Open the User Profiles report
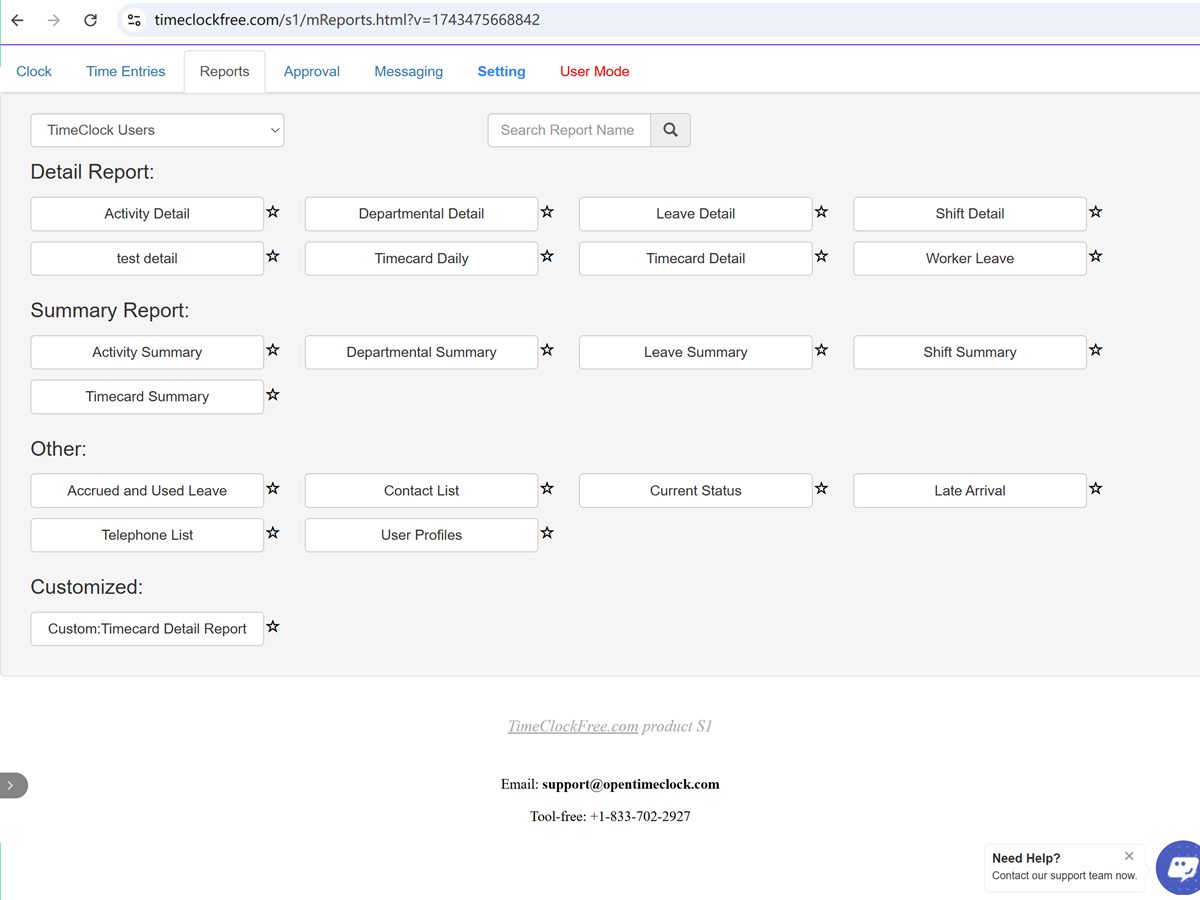 coord(421,535)
